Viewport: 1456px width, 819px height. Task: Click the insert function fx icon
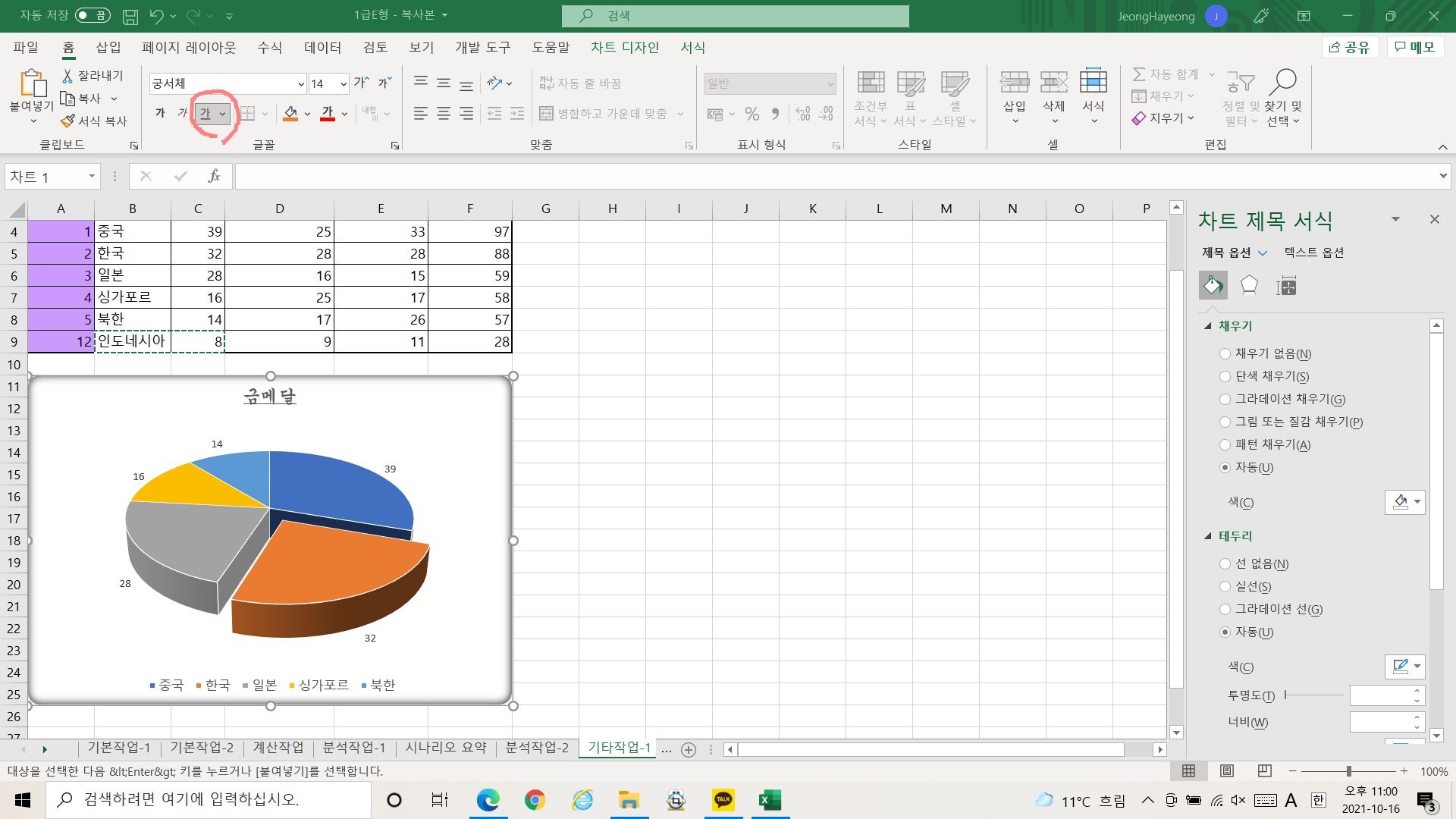[214, 177]
